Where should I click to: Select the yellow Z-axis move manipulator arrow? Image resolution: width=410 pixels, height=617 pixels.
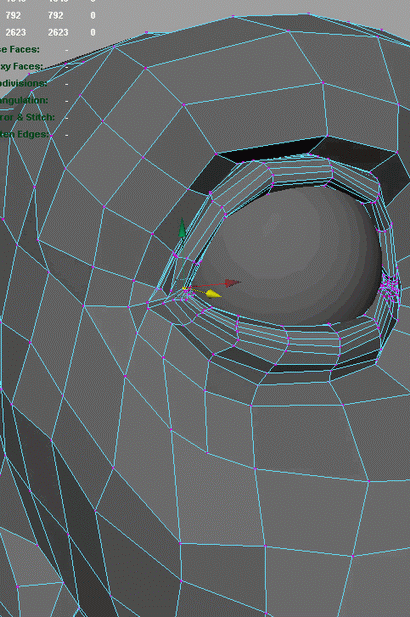point(213,294)
